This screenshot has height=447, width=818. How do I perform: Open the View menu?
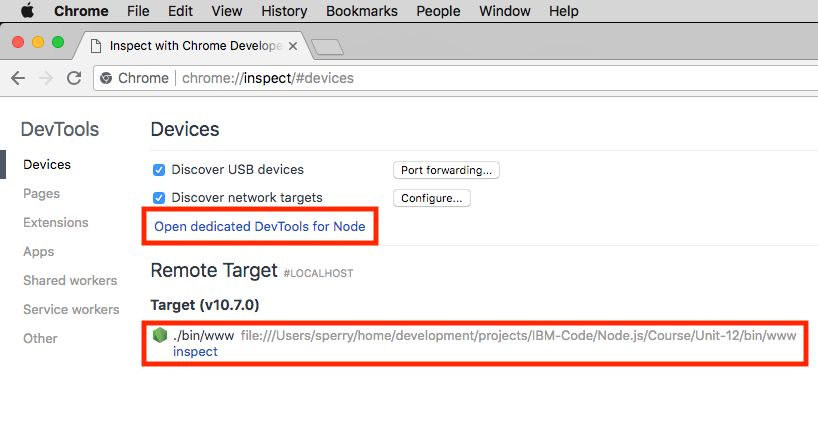click(x=226, y=11)
